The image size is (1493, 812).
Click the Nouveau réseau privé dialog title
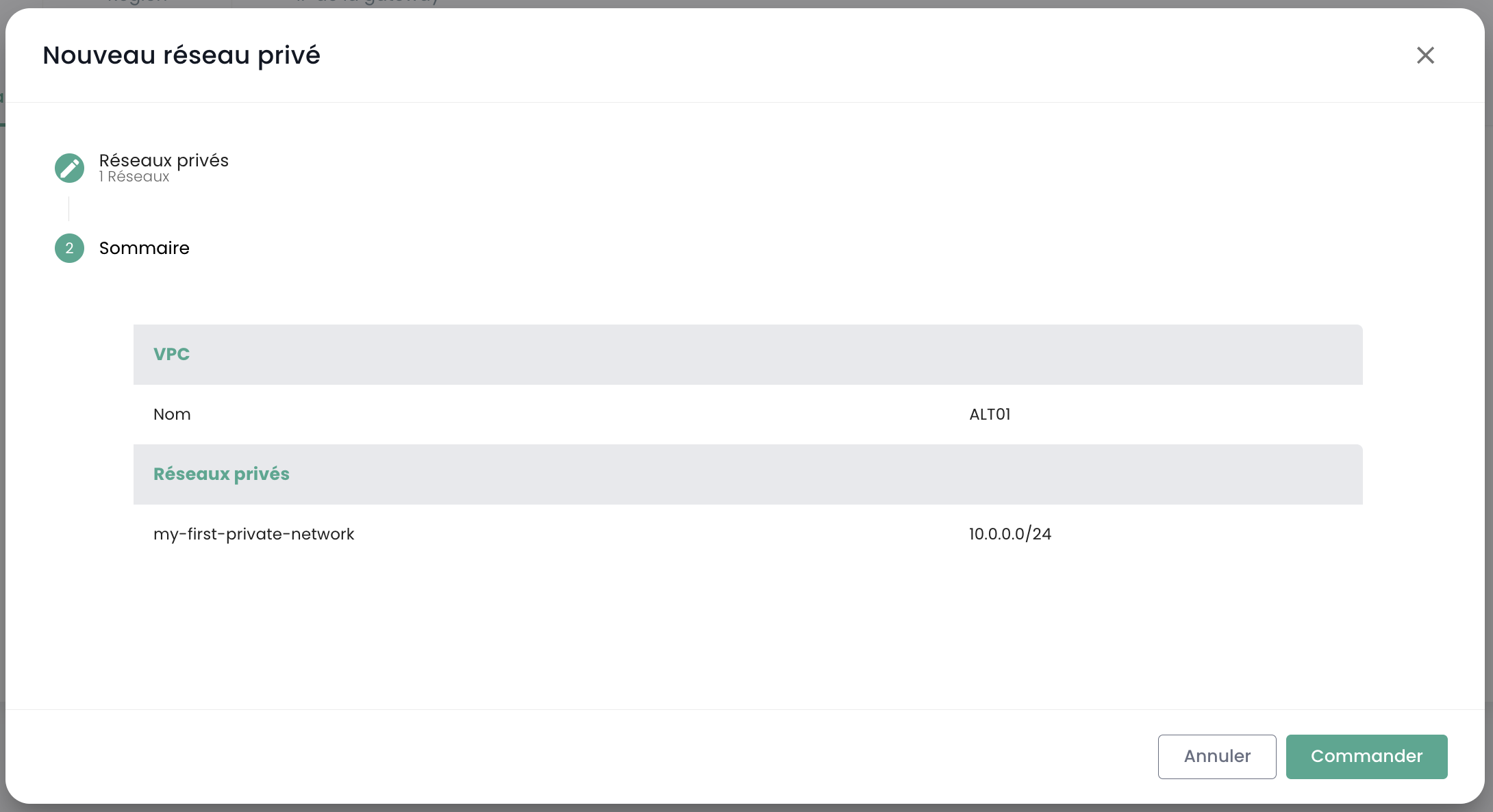pos(181,55)
